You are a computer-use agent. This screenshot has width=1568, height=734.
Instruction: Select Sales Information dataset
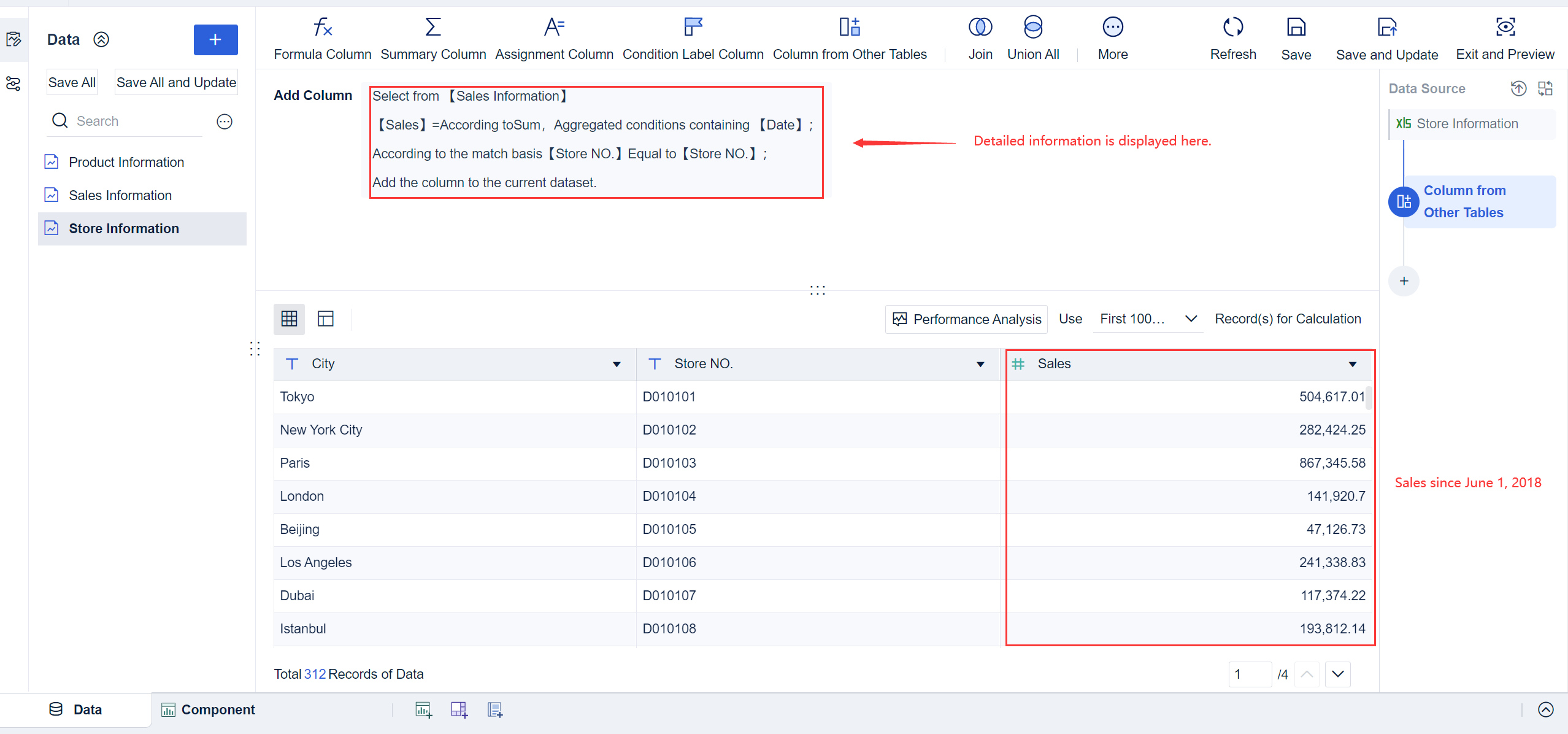tap(142, 195)
